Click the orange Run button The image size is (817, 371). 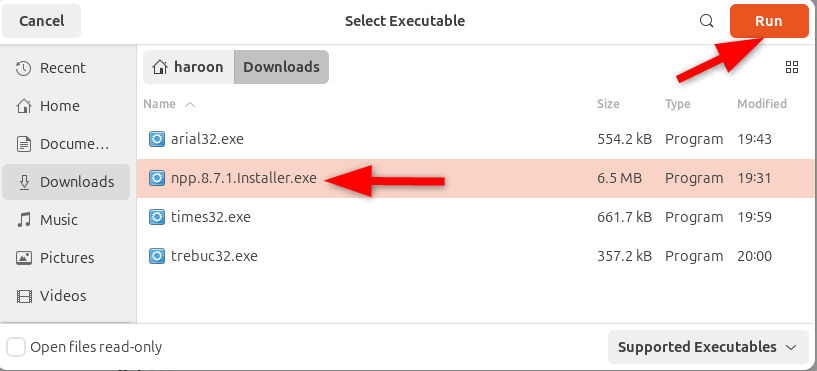[769, 21]
